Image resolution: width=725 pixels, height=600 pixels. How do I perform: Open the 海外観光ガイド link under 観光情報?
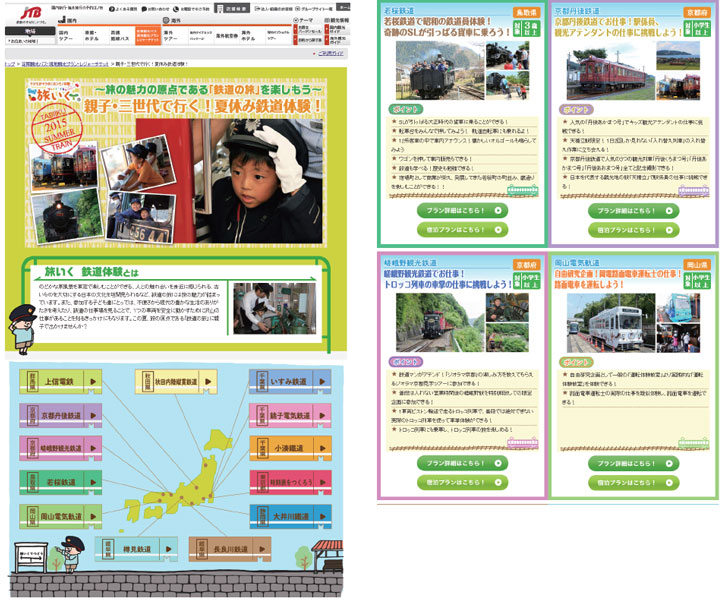[x=338, y=40]
